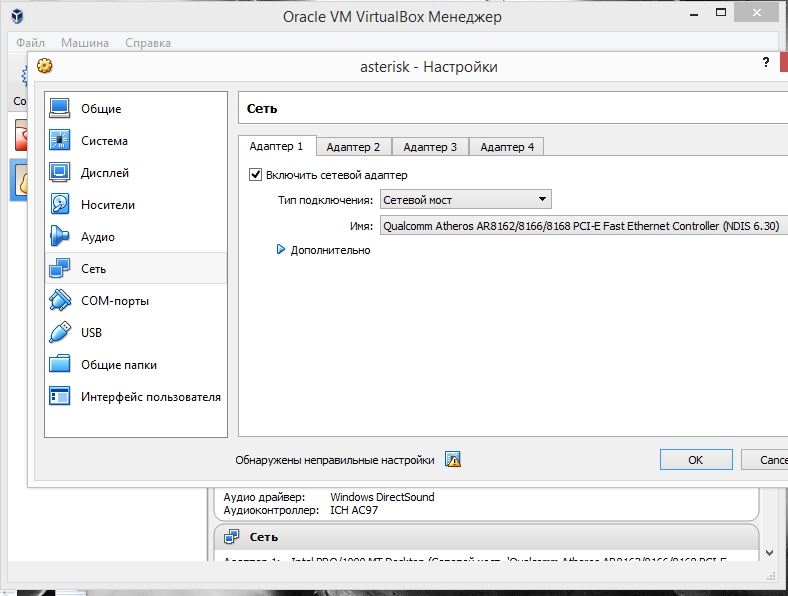Click the VirtualBox cube logo icon
Viewport: 788px width, 596px height.
tap(18, 16)
